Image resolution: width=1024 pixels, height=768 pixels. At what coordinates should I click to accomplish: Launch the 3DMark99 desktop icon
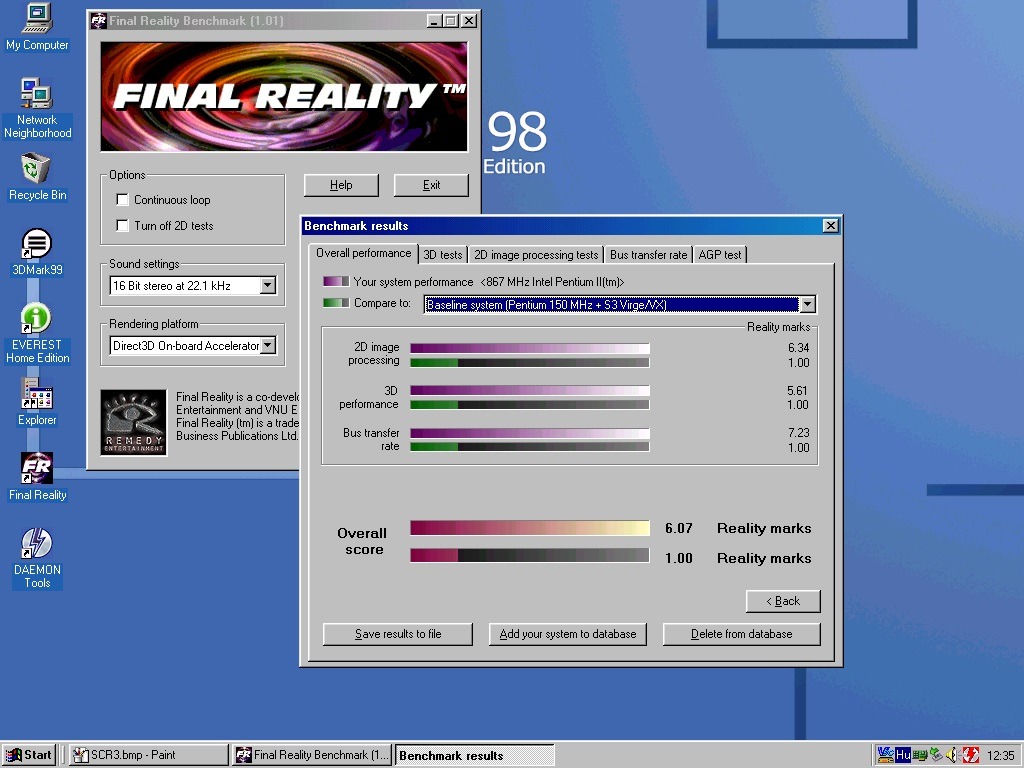click(37, 252)
